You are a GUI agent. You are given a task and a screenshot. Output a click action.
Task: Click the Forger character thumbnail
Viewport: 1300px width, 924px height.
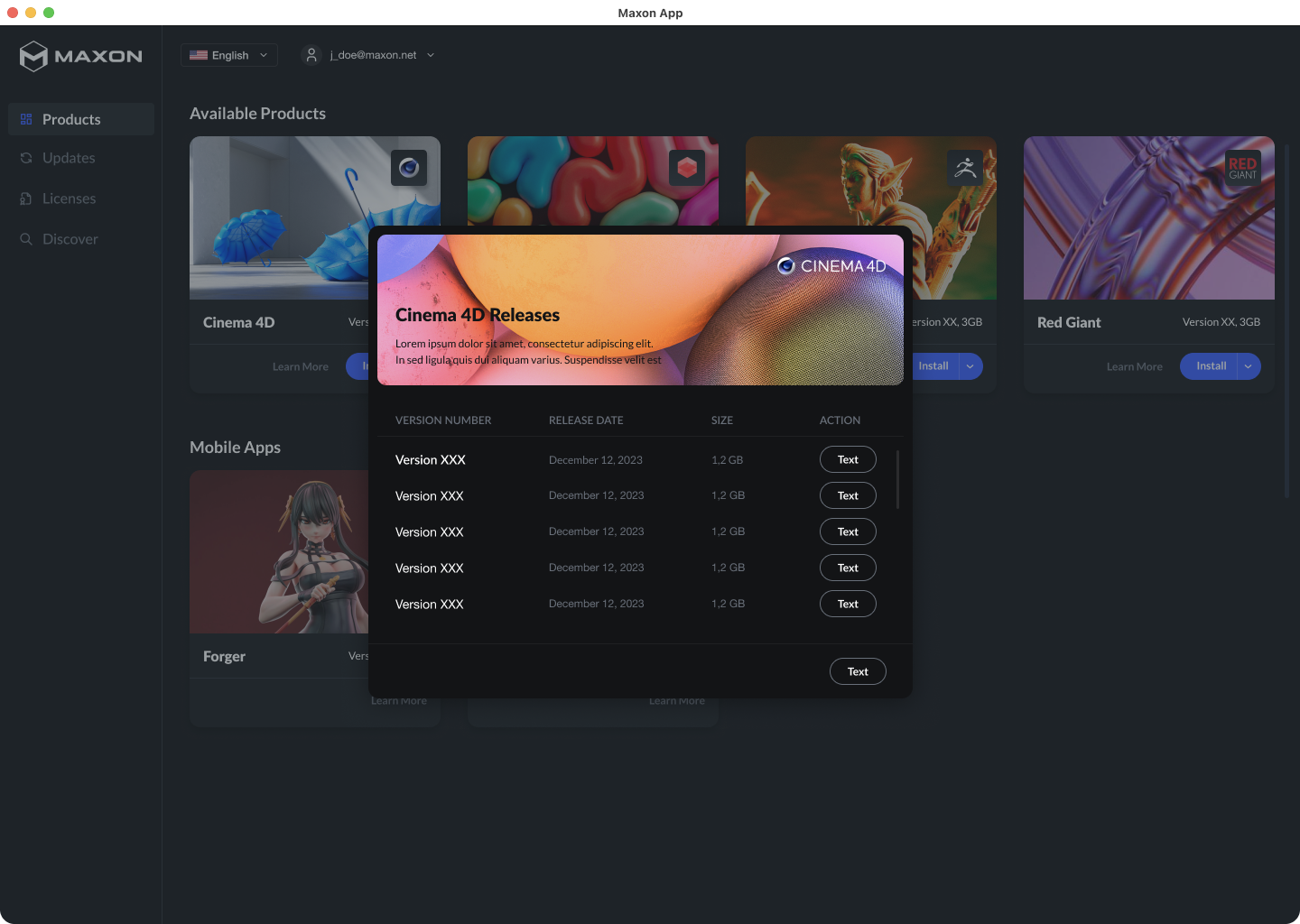coord(279,551)
